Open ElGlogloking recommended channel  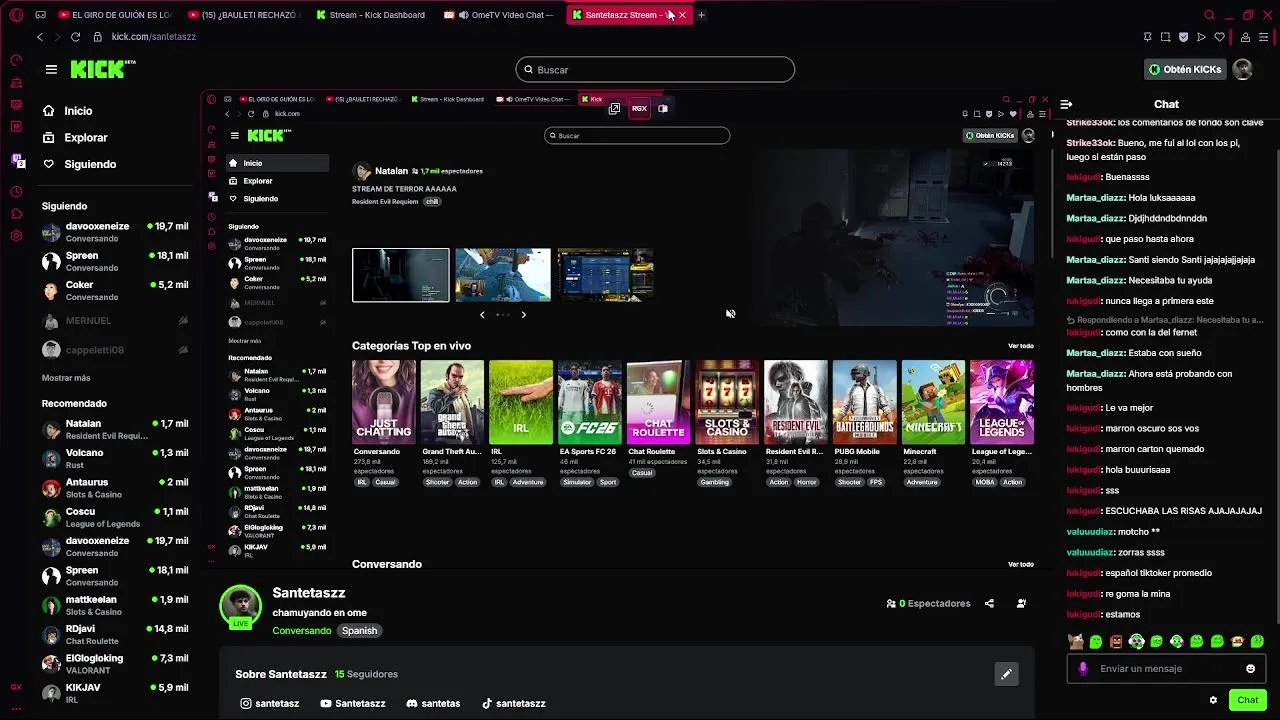pyautogui.click(x=115, y=664)
